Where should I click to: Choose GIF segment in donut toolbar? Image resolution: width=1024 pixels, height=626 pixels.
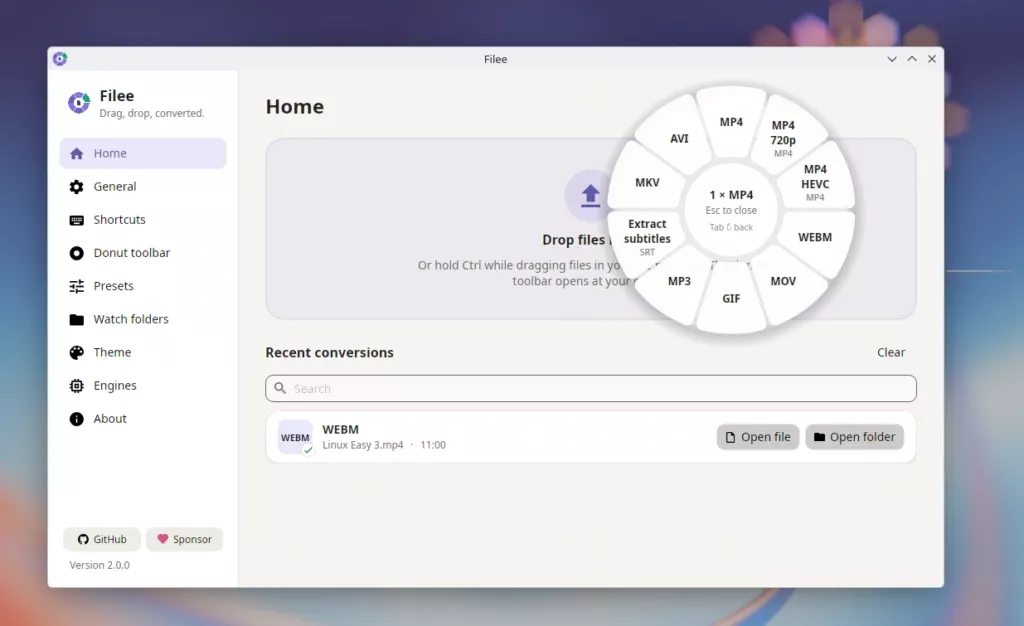tap(731, 299)
